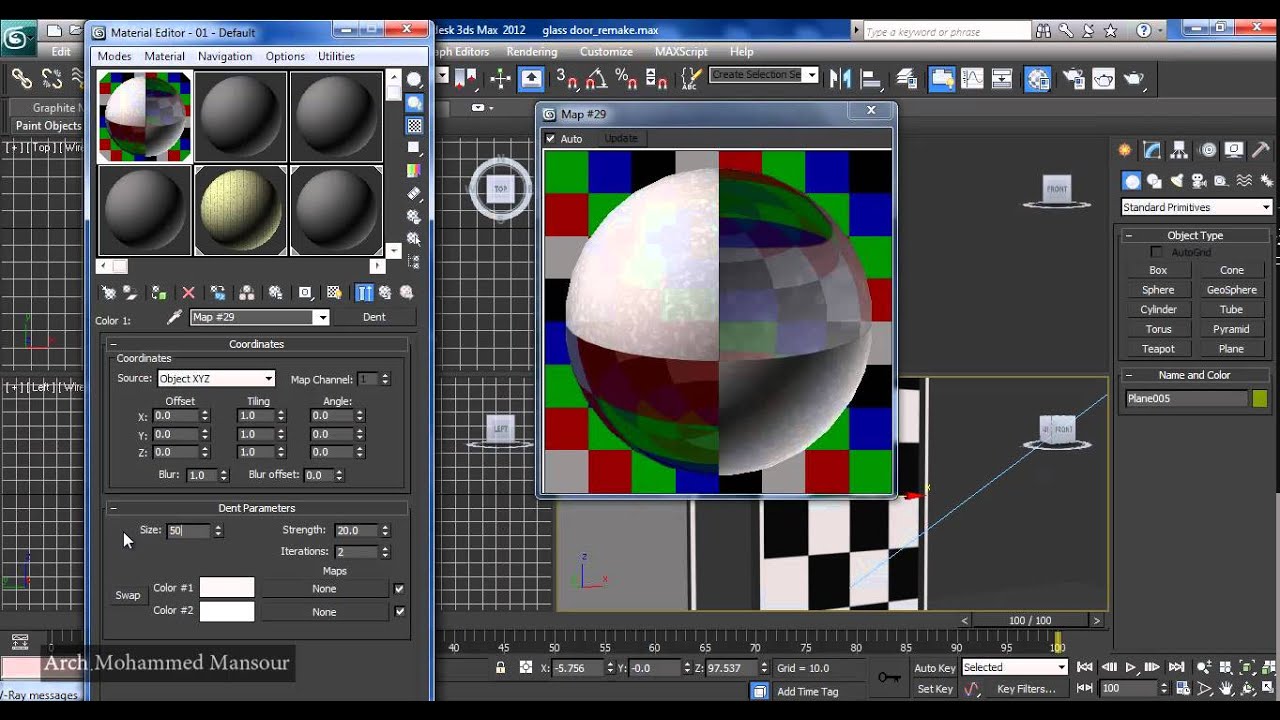Screen dimensions: 1280x720
Task: Open the Modify panel icon
Action: [1152, 150]
